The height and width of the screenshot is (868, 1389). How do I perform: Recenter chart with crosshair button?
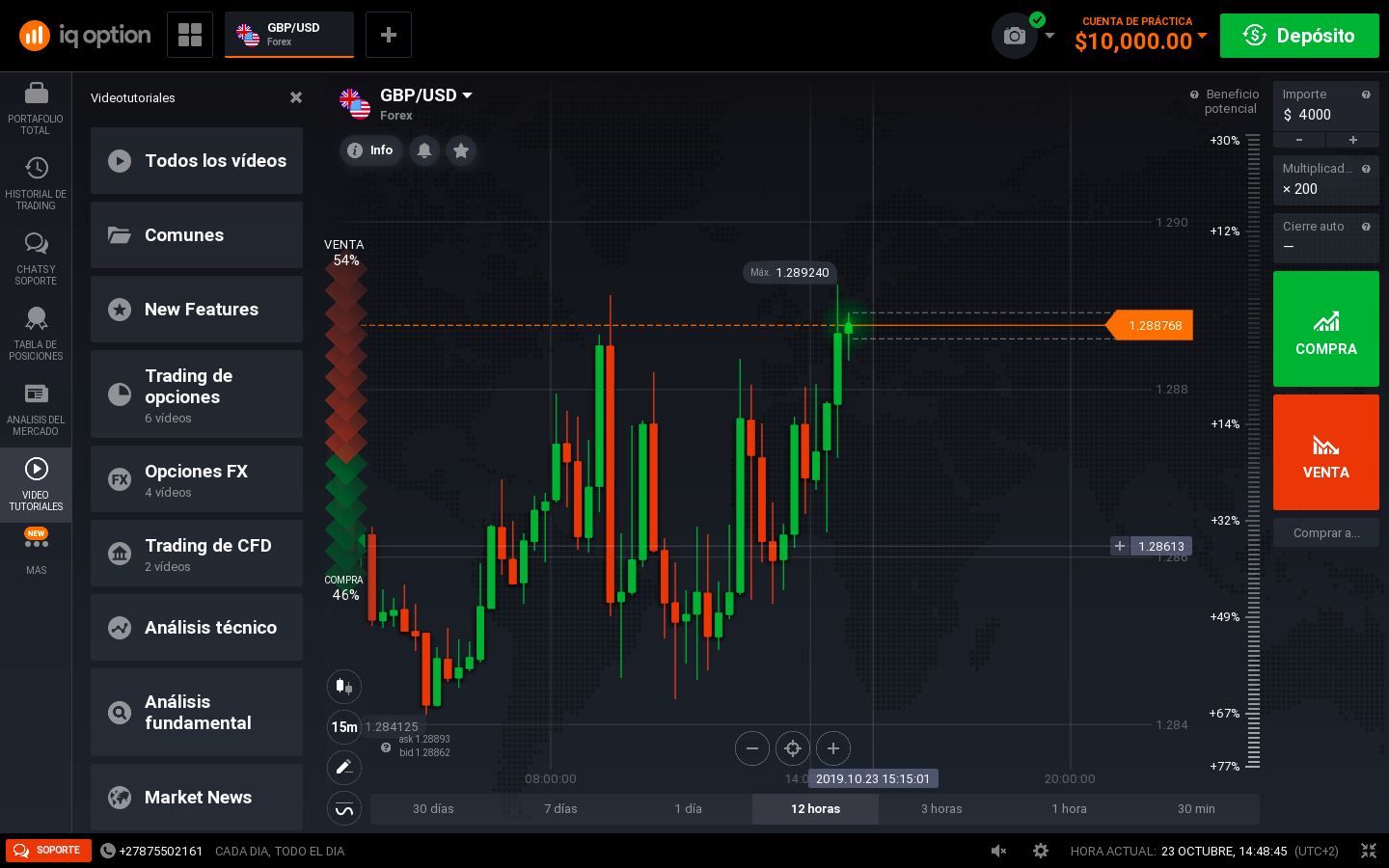click(x=793, y=747)
